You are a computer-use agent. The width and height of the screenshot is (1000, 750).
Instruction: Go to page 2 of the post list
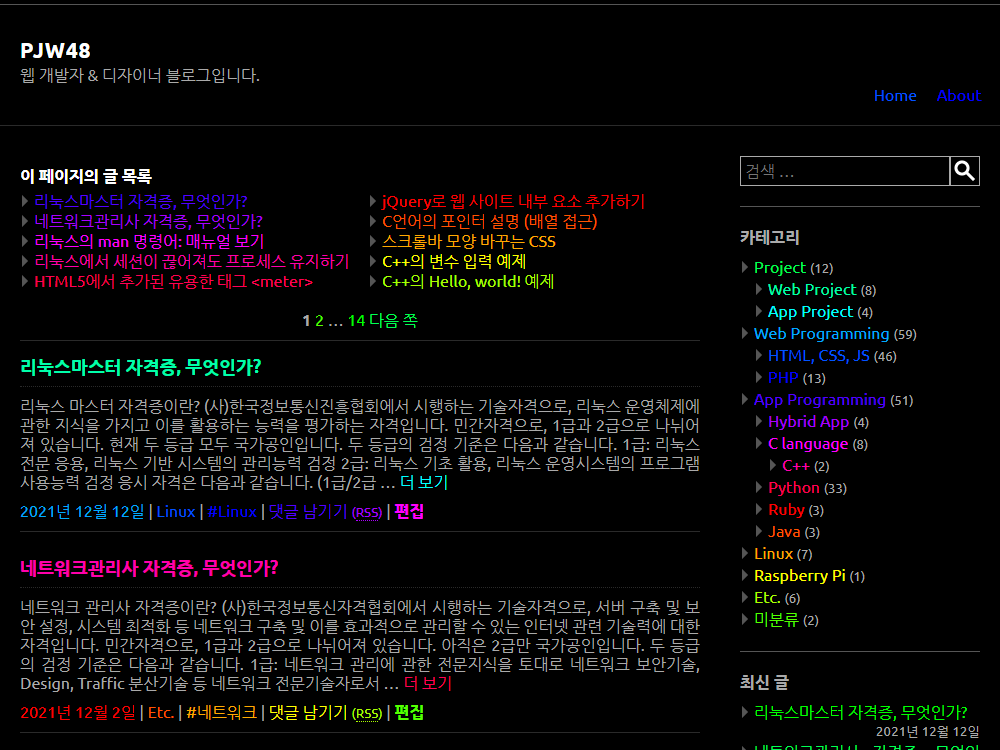pos(318,321)
